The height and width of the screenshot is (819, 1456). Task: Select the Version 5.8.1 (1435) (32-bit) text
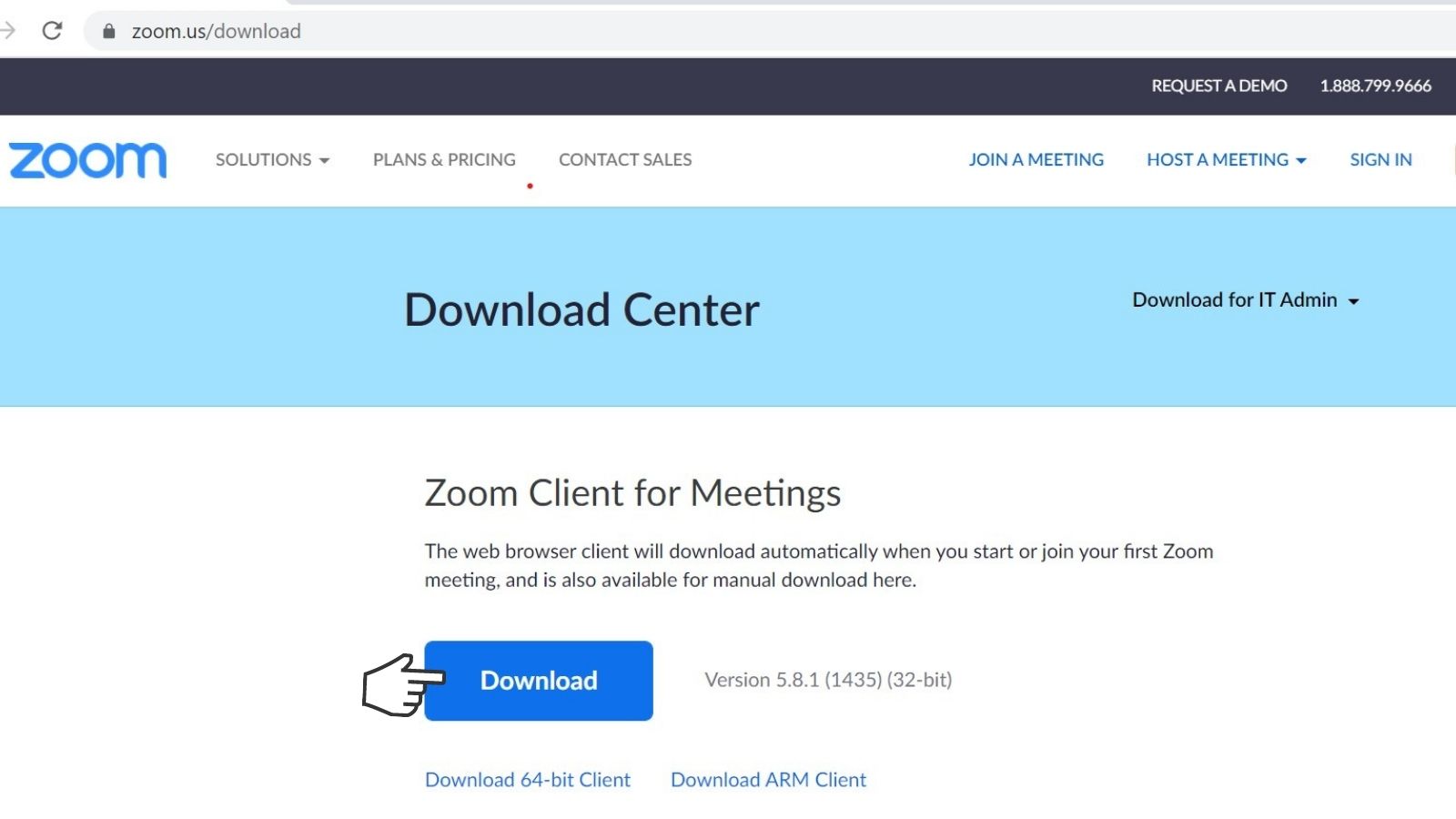[x=828, y=680]
